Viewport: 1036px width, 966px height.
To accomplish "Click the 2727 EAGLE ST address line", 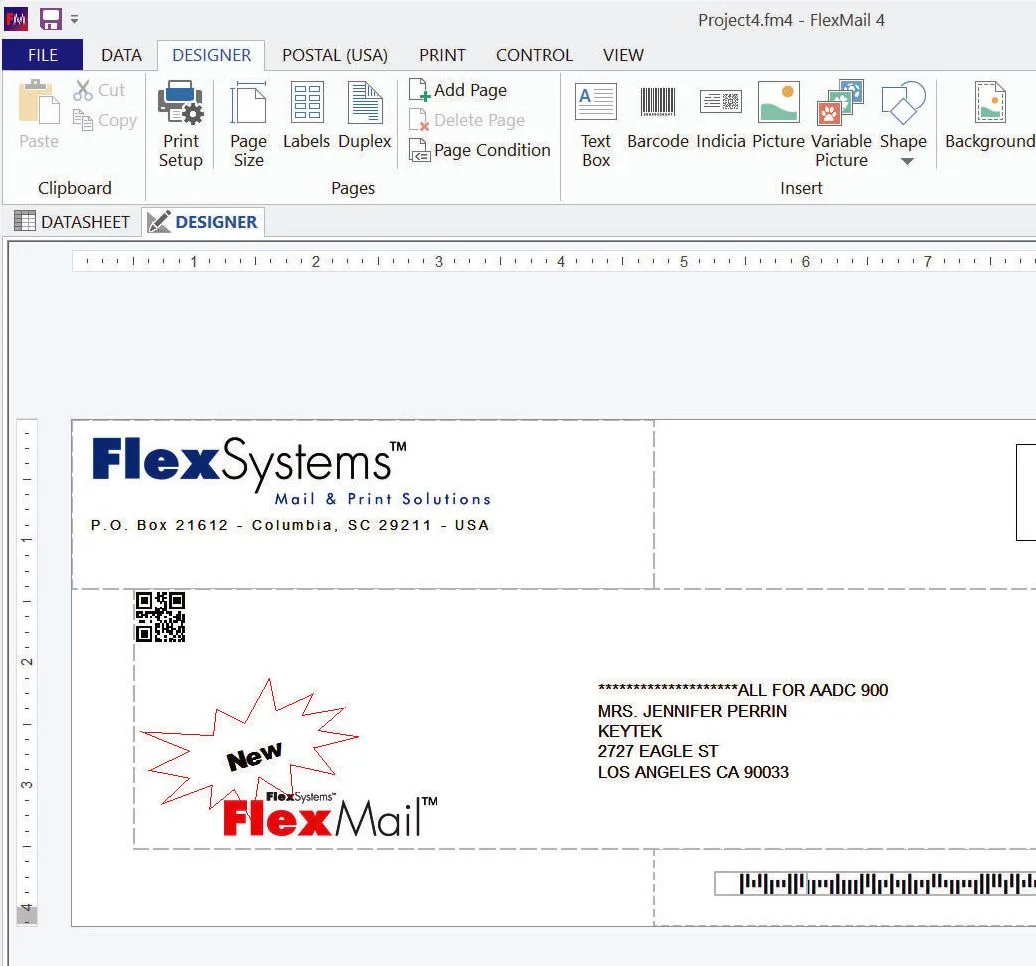I will click(657, 751).
